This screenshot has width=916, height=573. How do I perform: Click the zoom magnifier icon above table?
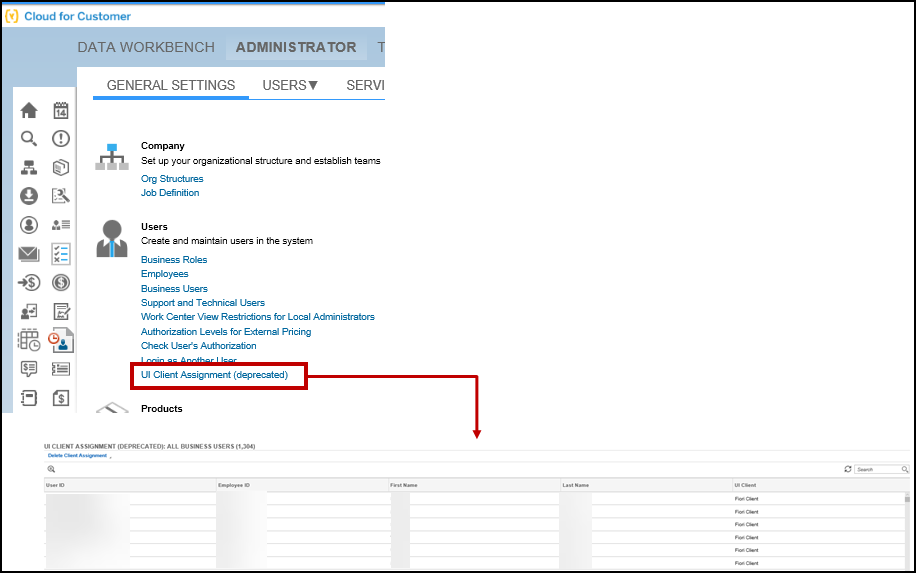tap(51, 469)
